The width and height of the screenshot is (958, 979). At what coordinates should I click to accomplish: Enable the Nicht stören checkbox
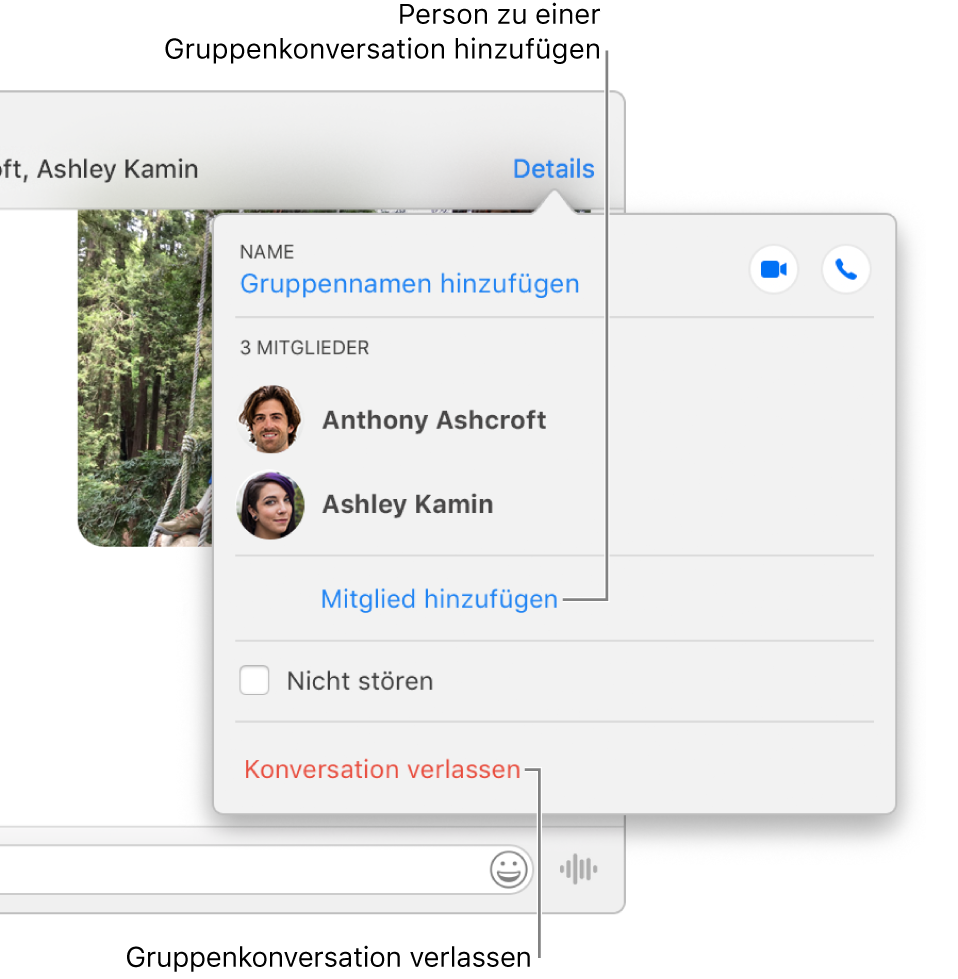tap(254, 680)
